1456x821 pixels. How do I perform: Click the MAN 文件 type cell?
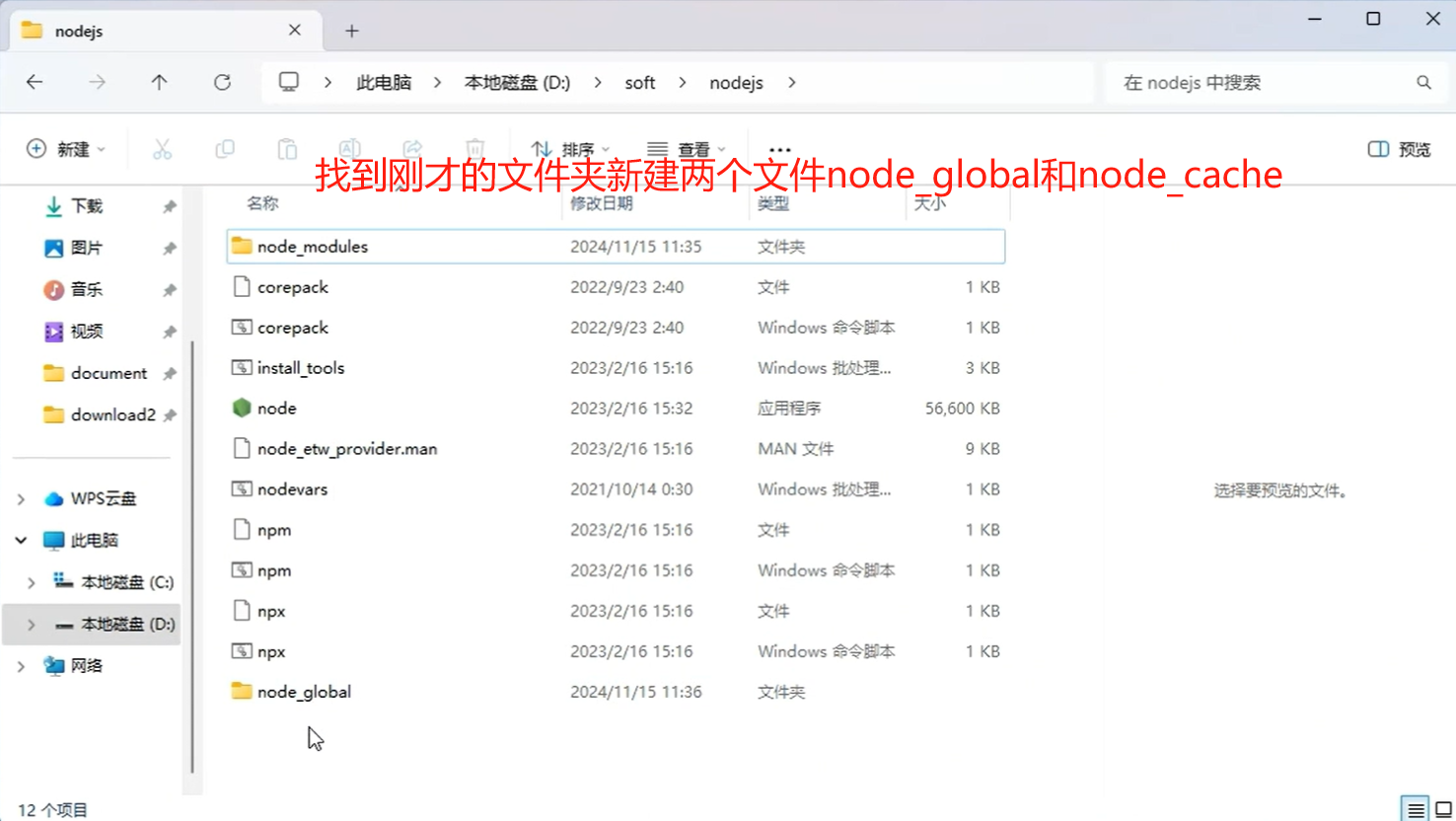(x=795, y=449)
